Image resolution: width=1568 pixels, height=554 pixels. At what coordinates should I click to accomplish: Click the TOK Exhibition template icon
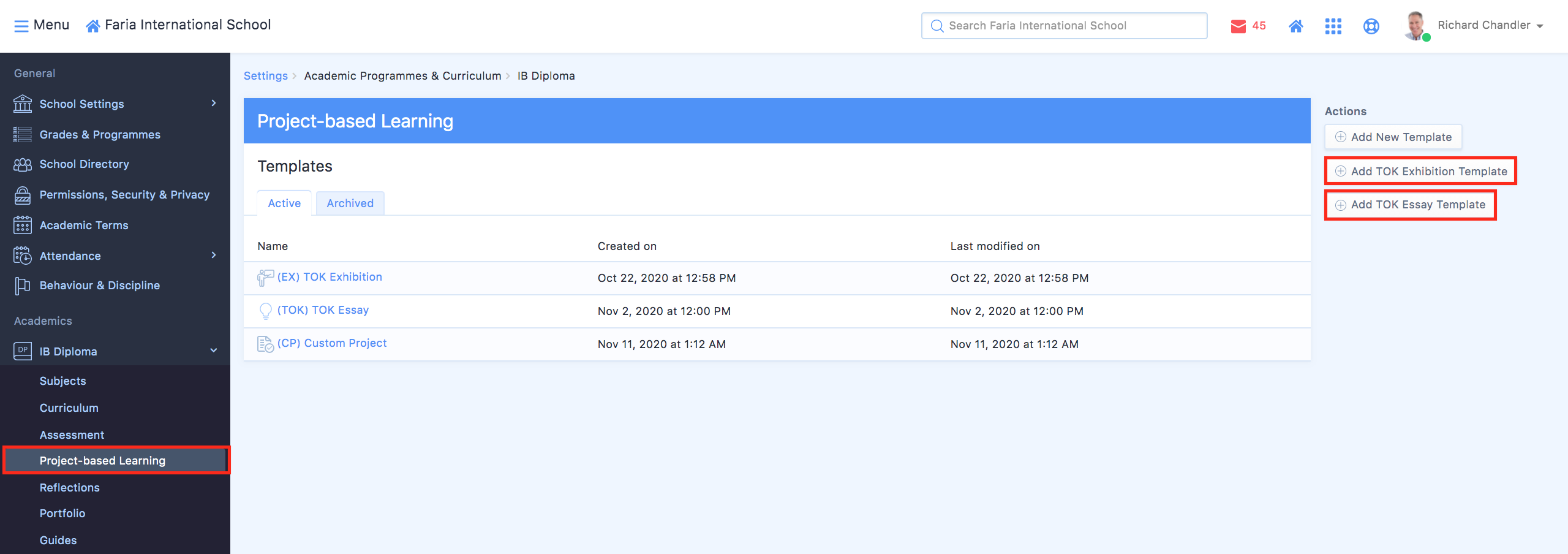tap(265, 278)
